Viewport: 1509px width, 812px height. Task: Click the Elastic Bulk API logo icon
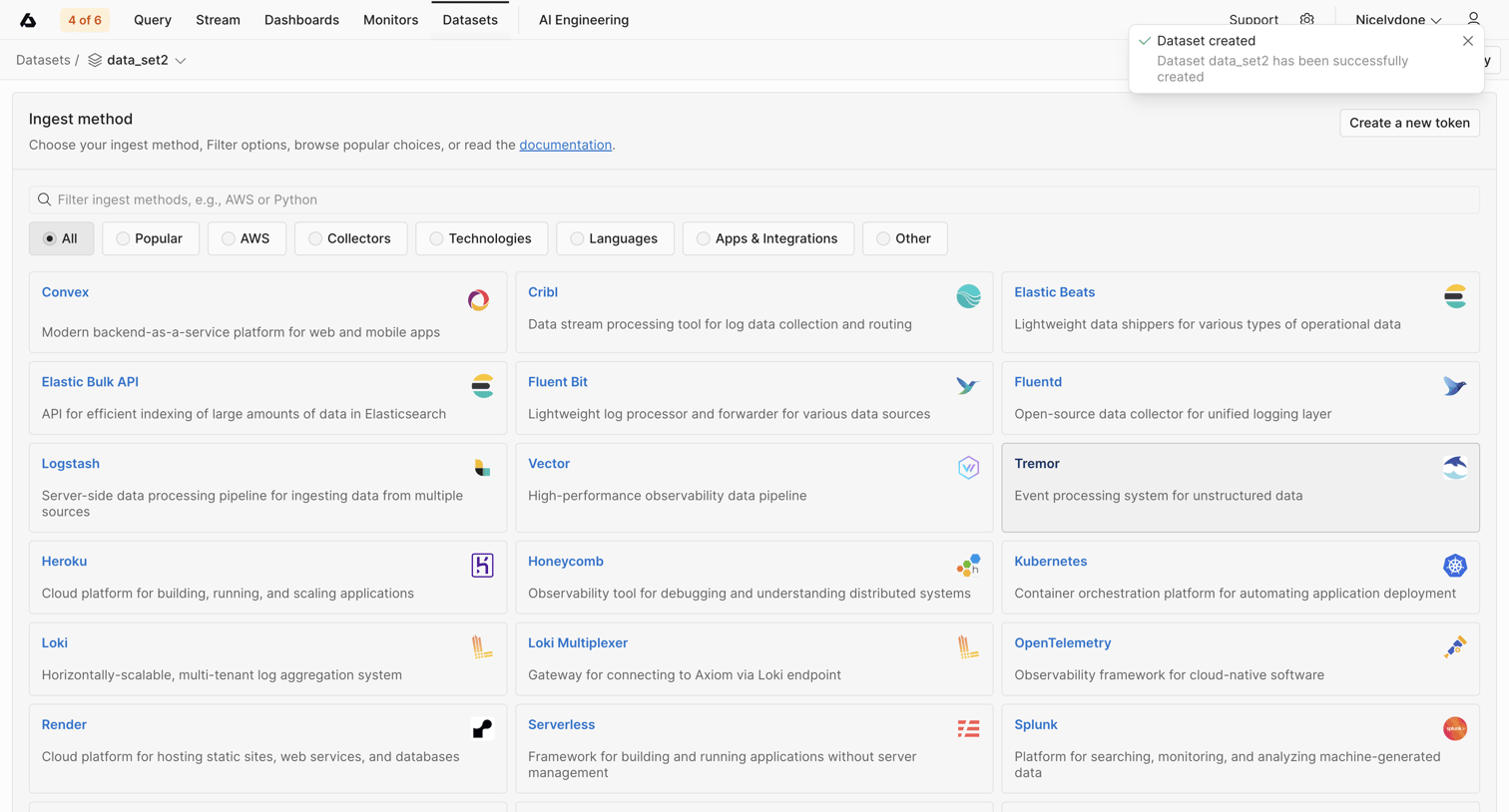[x=482, y=386]
